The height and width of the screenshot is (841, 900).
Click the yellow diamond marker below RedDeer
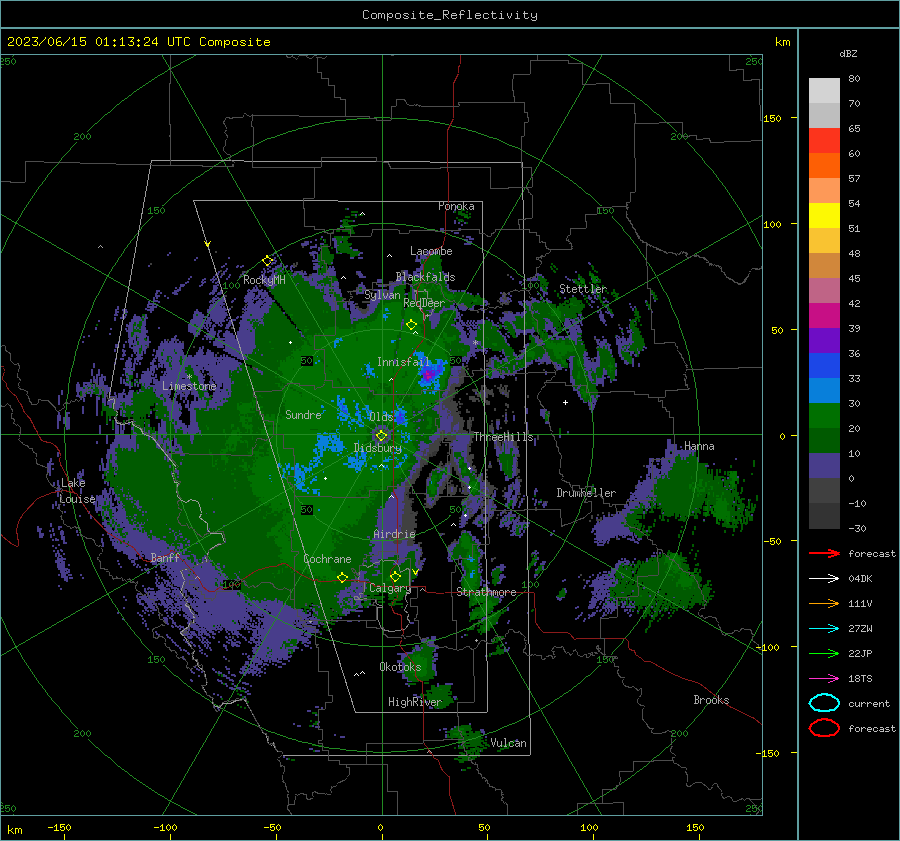411,325
